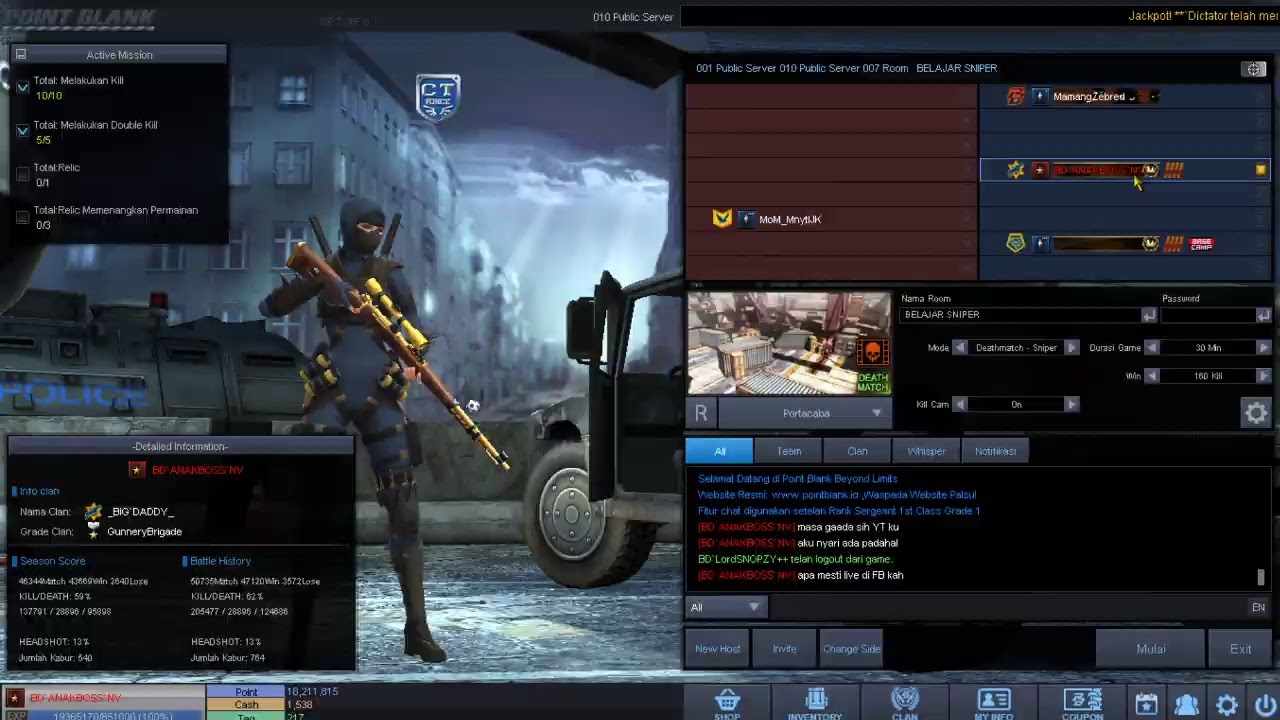
Task: Toggle the Total Melakukan Kill mission checkbox
Action: 23,88
